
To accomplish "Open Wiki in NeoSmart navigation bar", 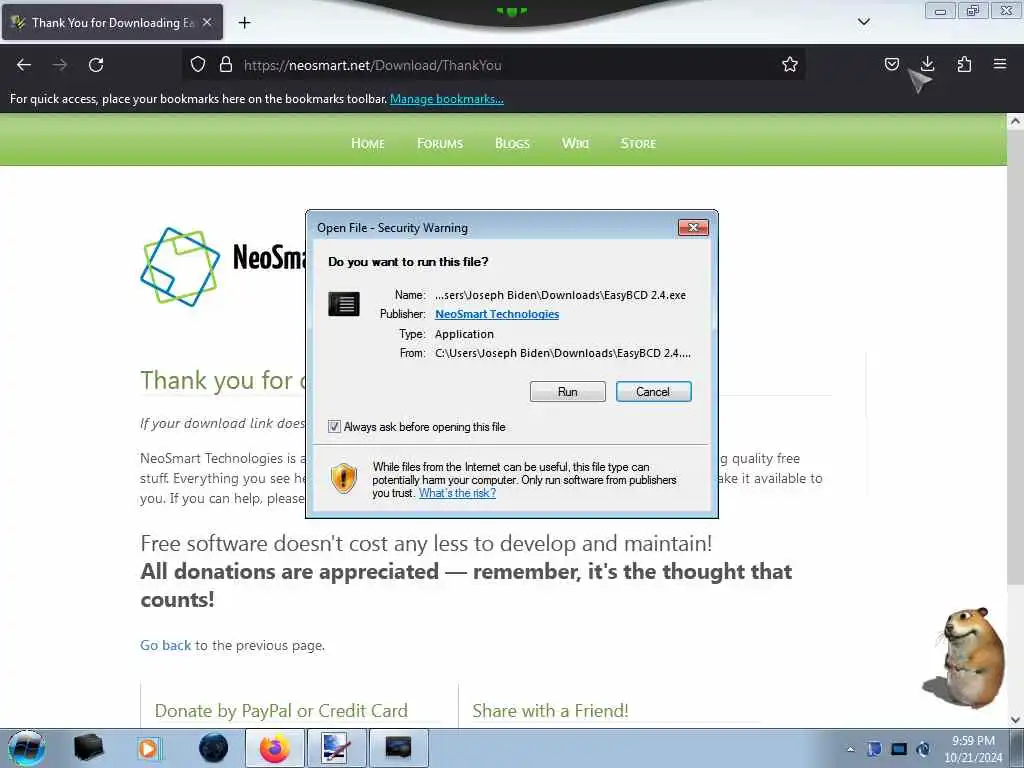I will click(575, 143).
